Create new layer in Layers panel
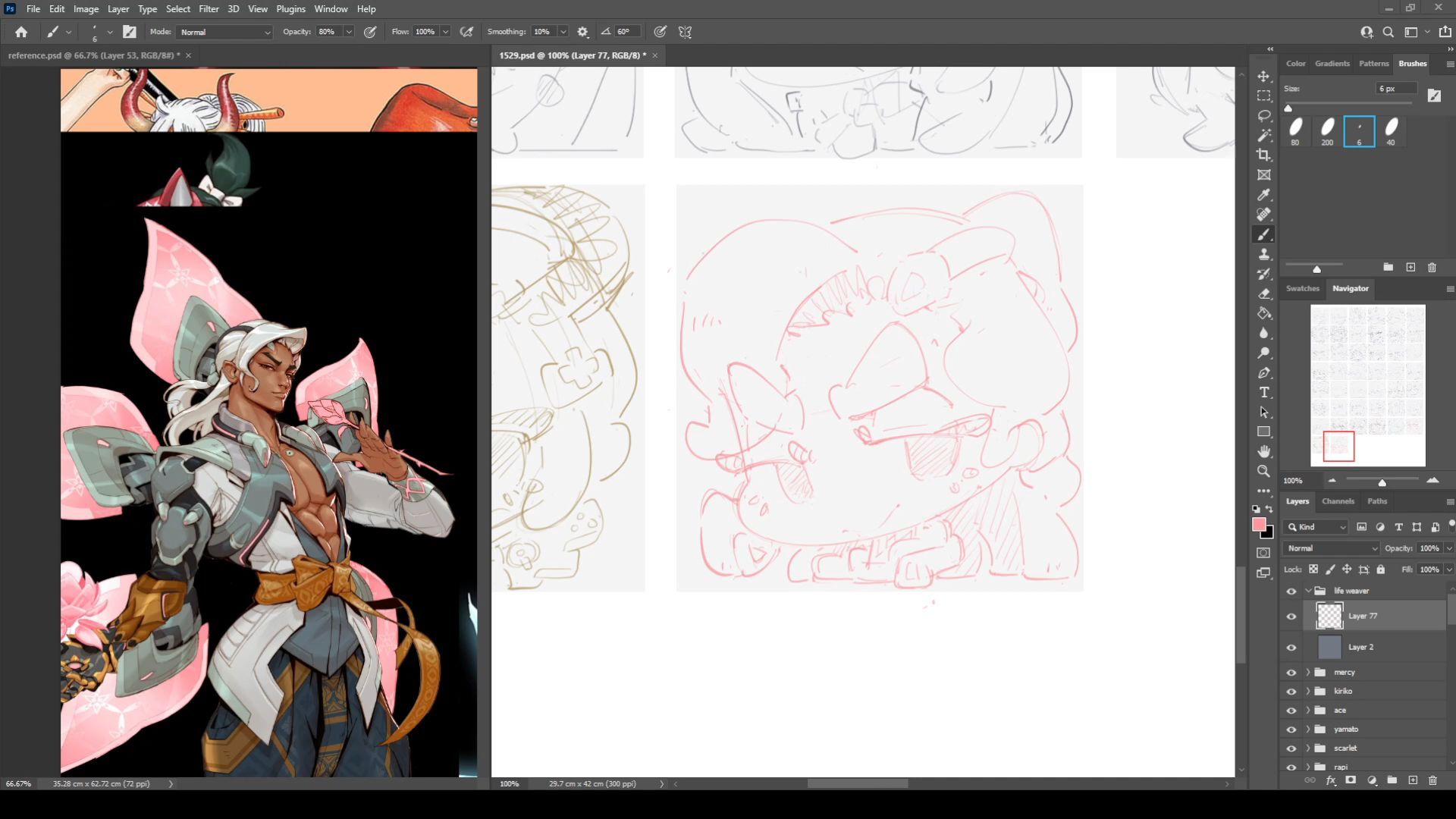 click(x=1413, y=780)
